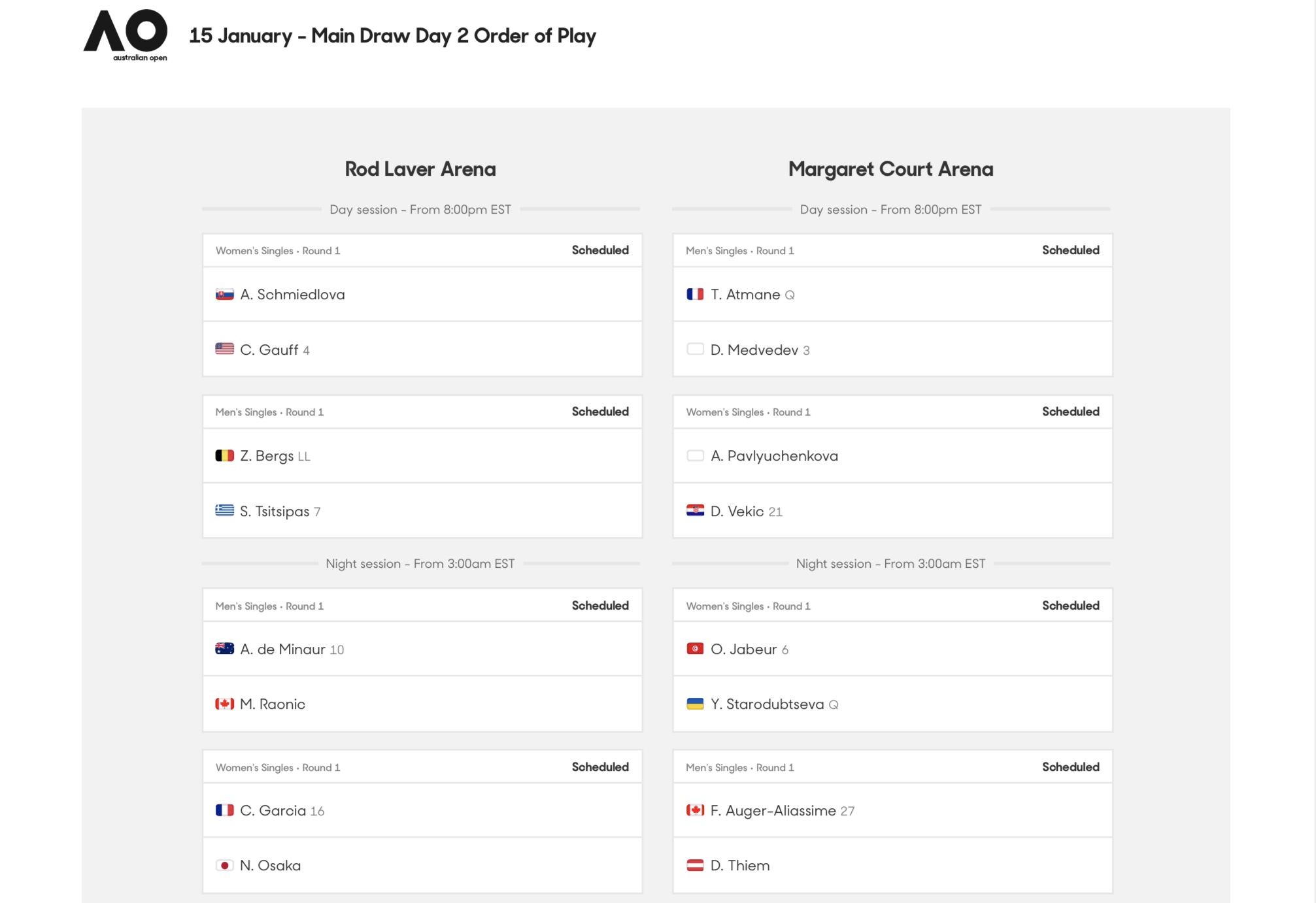The height and width of the screenshot is (903, 1316).
Task: Click Greece flag next to S. Tsitsipas
Action: [225, 510]
